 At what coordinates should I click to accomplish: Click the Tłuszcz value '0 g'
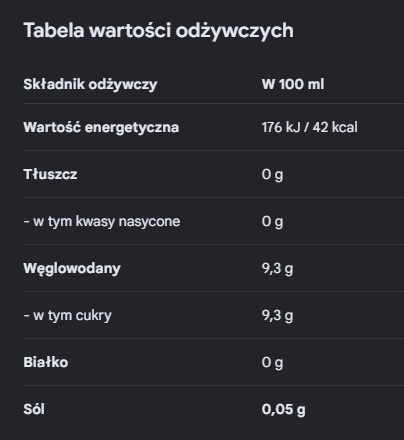pos(272,175)
